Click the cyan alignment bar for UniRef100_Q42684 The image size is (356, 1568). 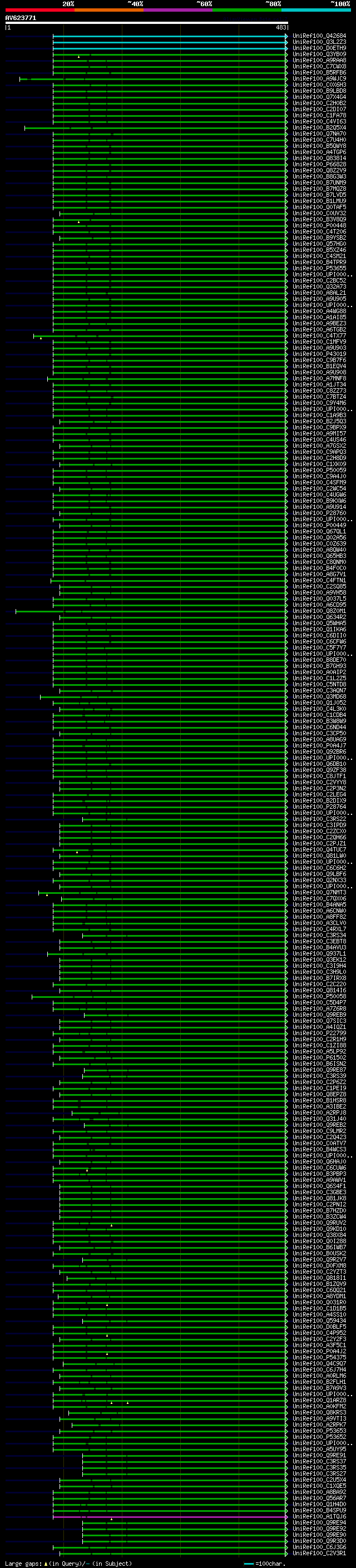click(x=170, y=36)
